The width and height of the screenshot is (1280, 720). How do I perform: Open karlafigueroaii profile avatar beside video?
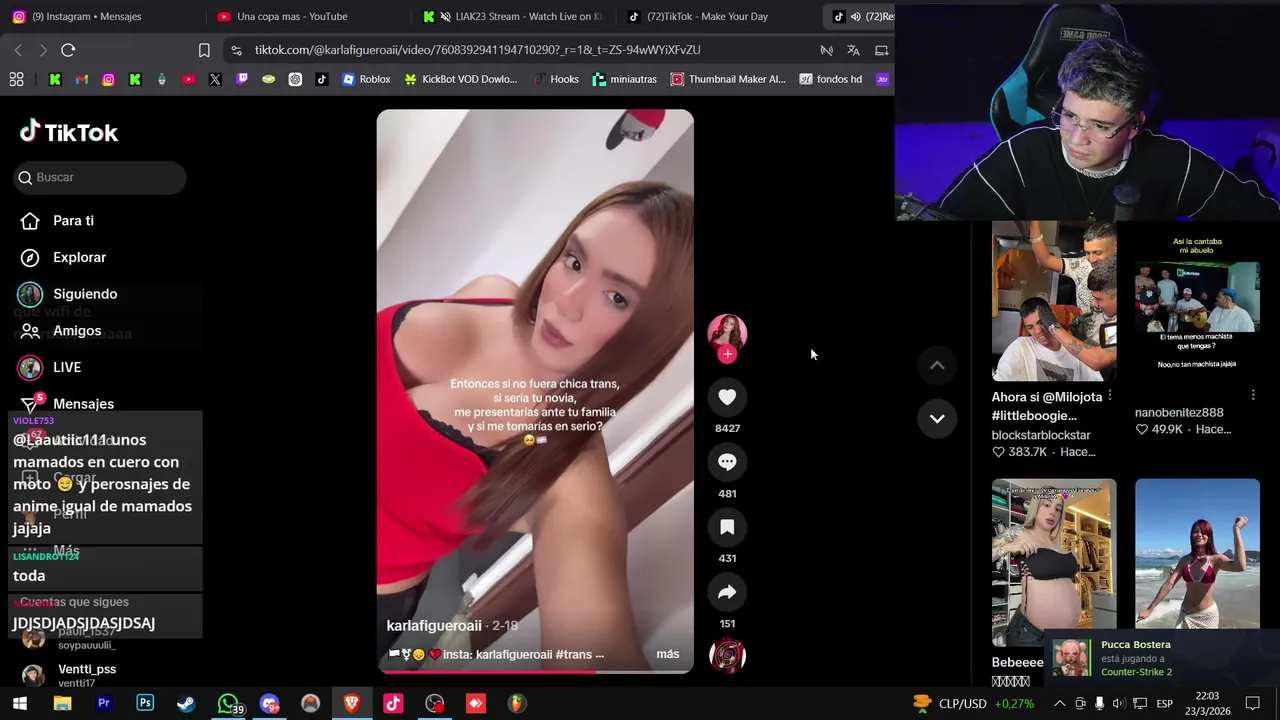point(727,333)
